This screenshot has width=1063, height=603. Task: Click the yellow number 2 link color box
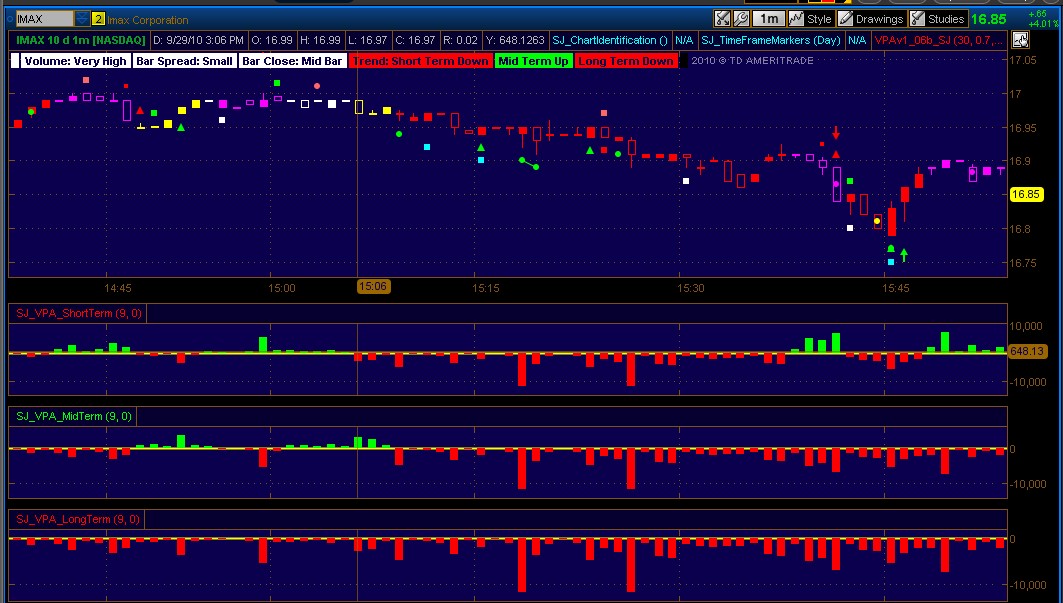pos(98,19)
